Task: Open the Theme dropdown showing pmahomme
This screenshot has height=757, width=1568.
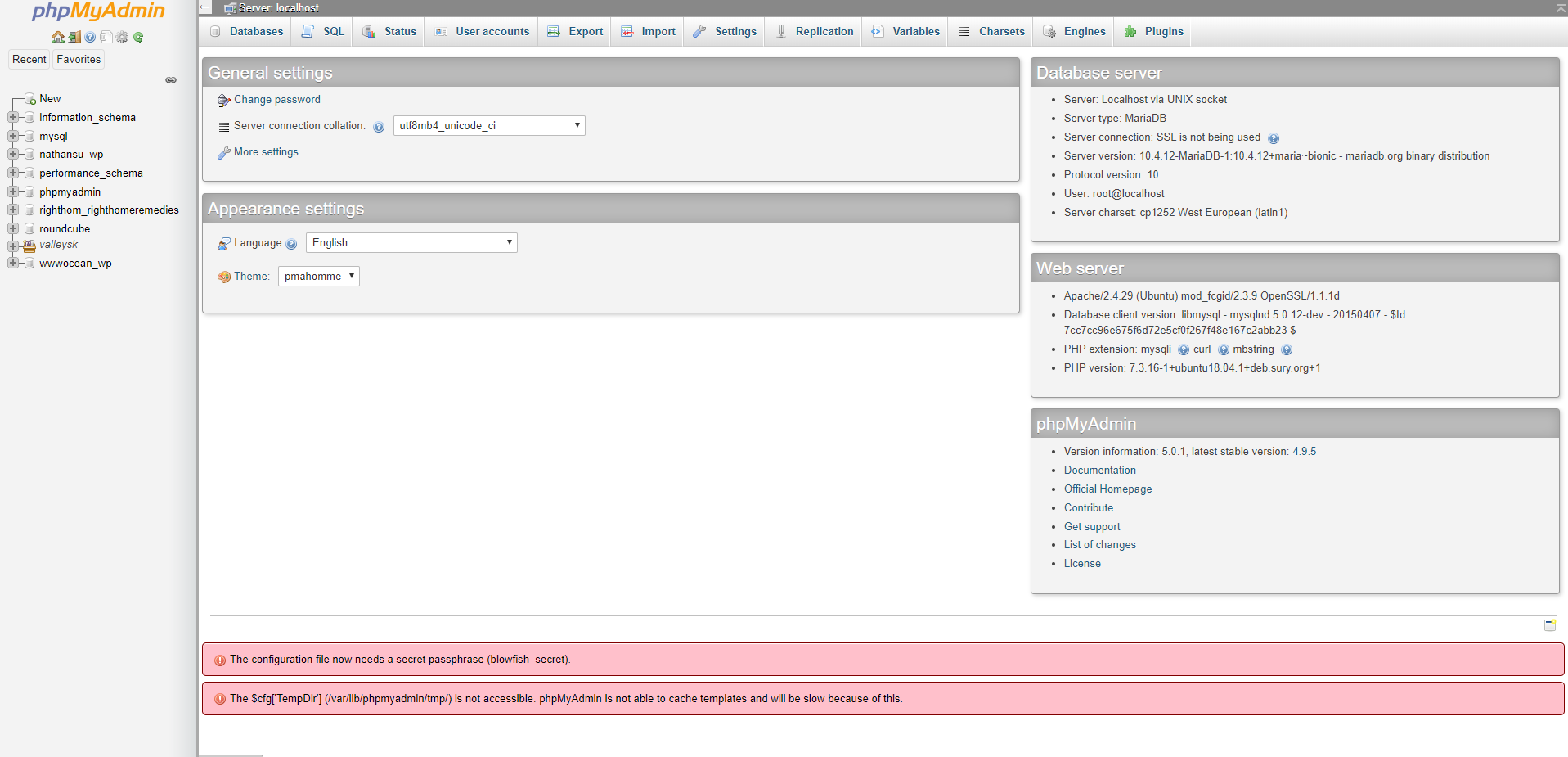Action: (x=318, y=276)
